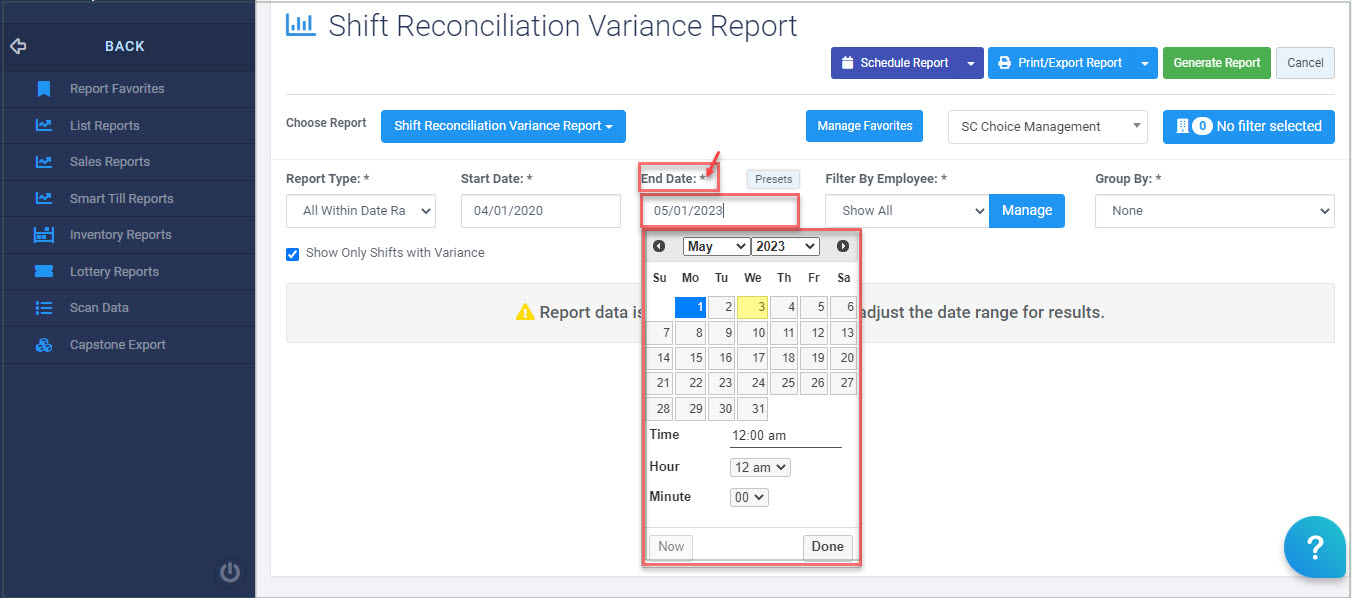Click the logout power icon
The width and height of the screenshot is (1352, 598).
(x=230, y=572)
